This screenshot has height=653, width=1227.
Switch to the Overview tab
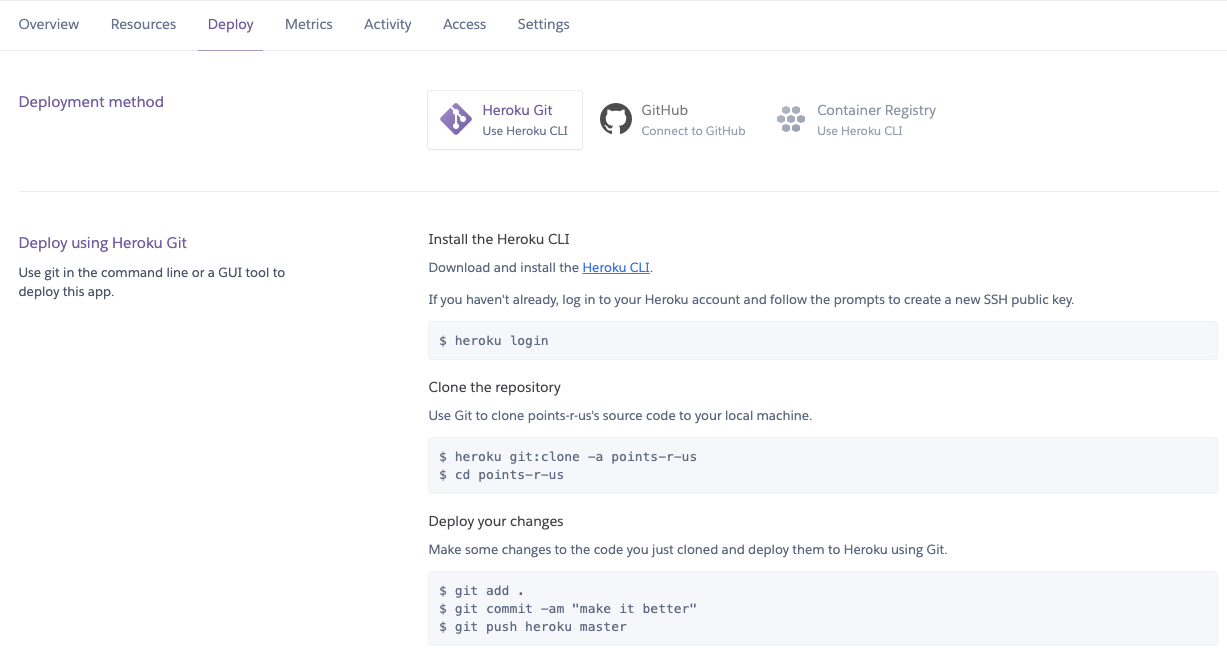click(48, 24)
